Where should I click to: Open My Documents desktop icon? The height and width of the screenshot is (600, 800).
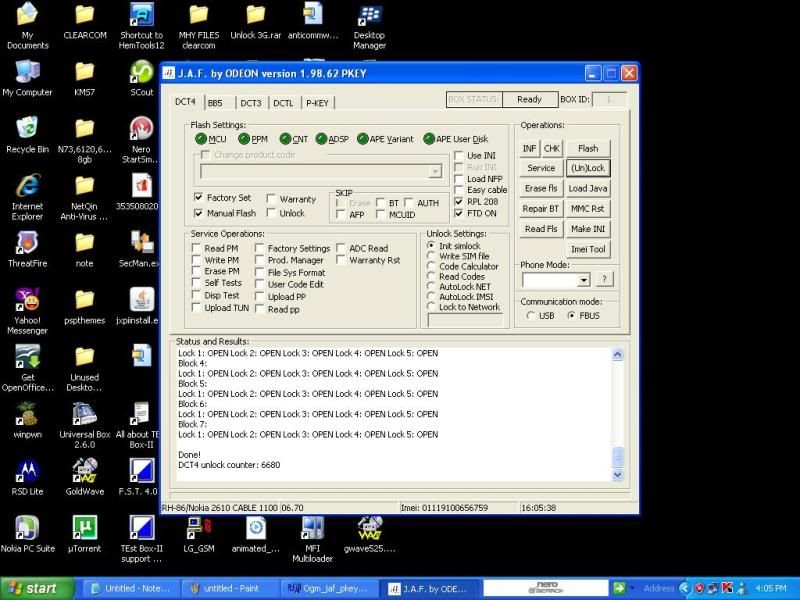pyautogui.click(x=28, y=26)
